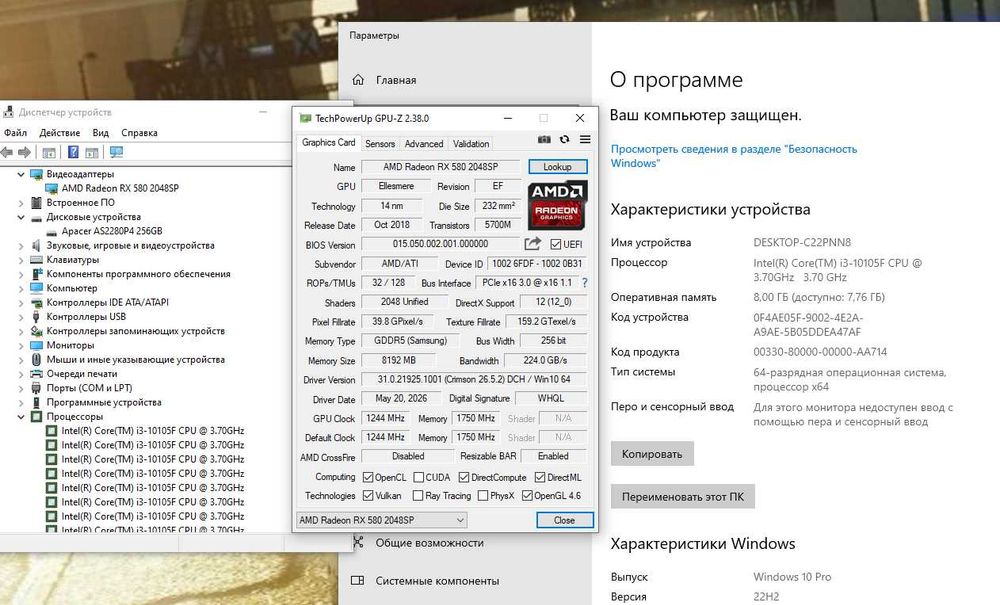Open the GPU-Z hamburger menu
Viewport: 1000px width, 605px height.
click(x=585, y=139)
